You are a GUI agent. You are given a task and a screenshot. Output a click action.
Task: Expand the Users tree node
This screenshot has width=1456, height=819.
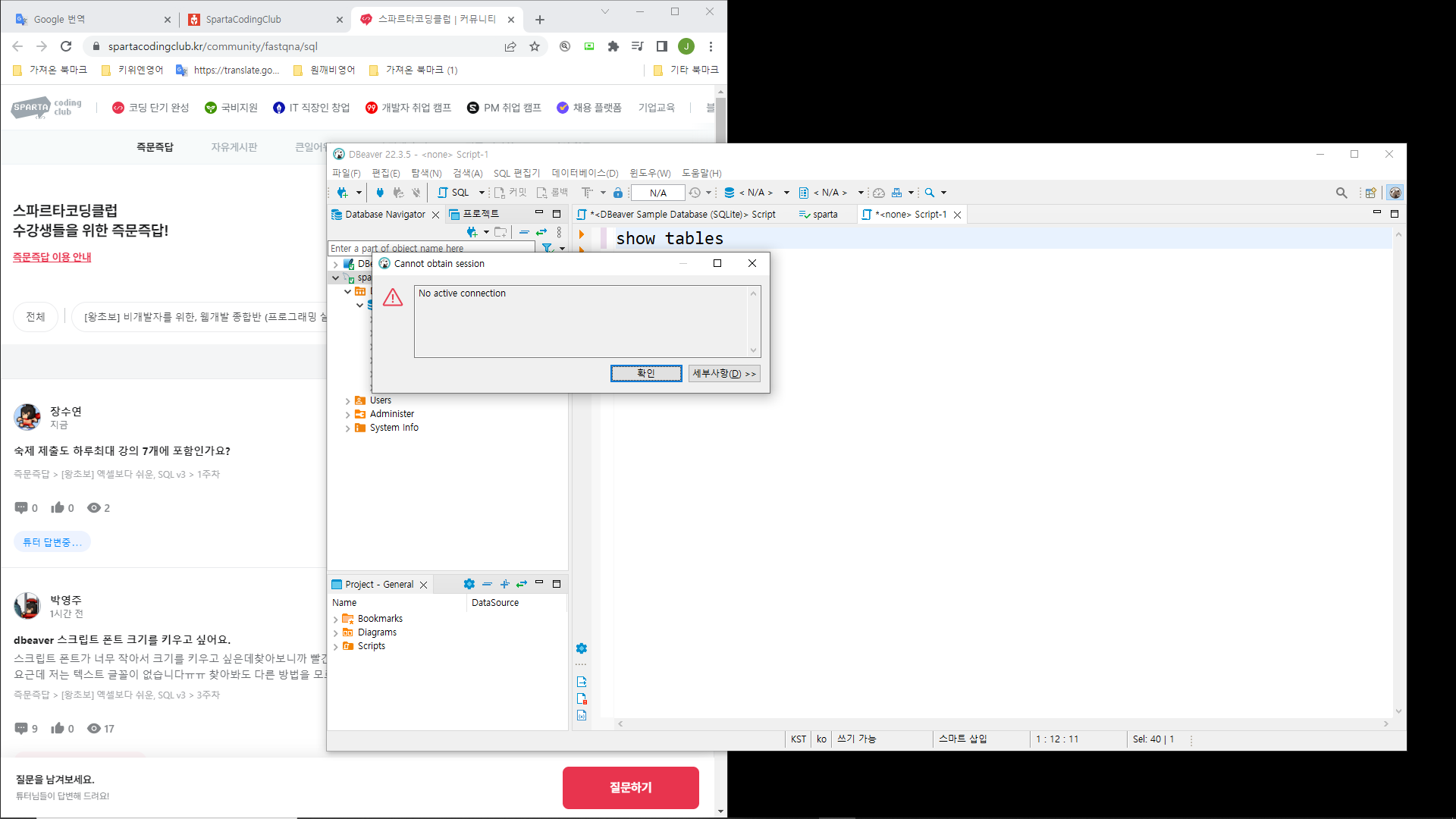point(348,401)
